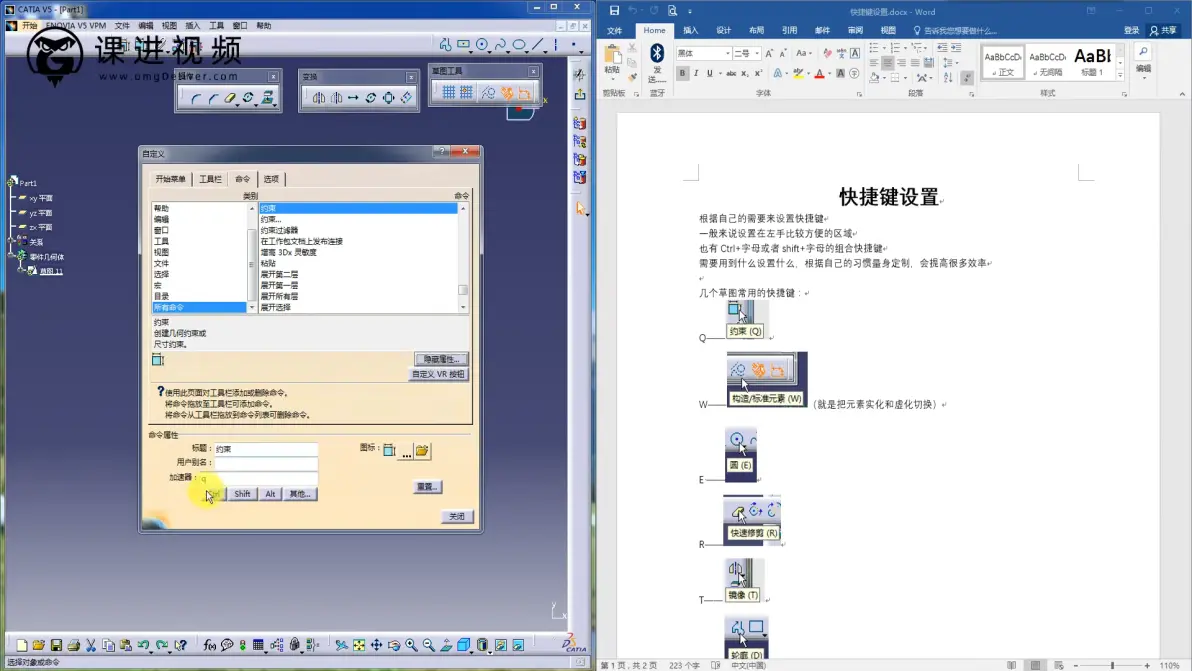Open the font name dropdown showing 黑体
The height and width of the screenshot is (671, 1192).
727,53
